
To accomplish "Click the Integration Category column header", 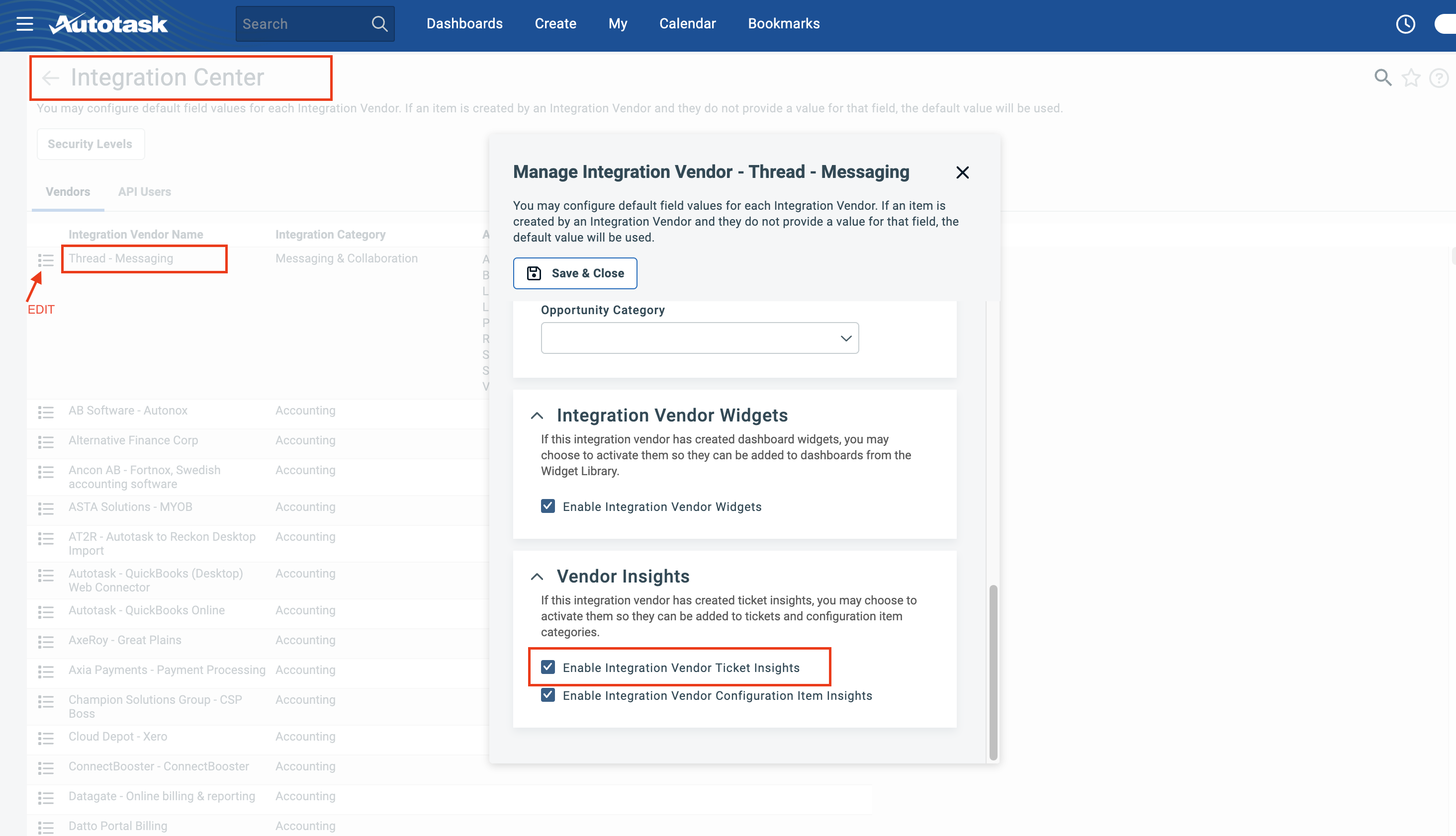I will (x=330, y=234).
